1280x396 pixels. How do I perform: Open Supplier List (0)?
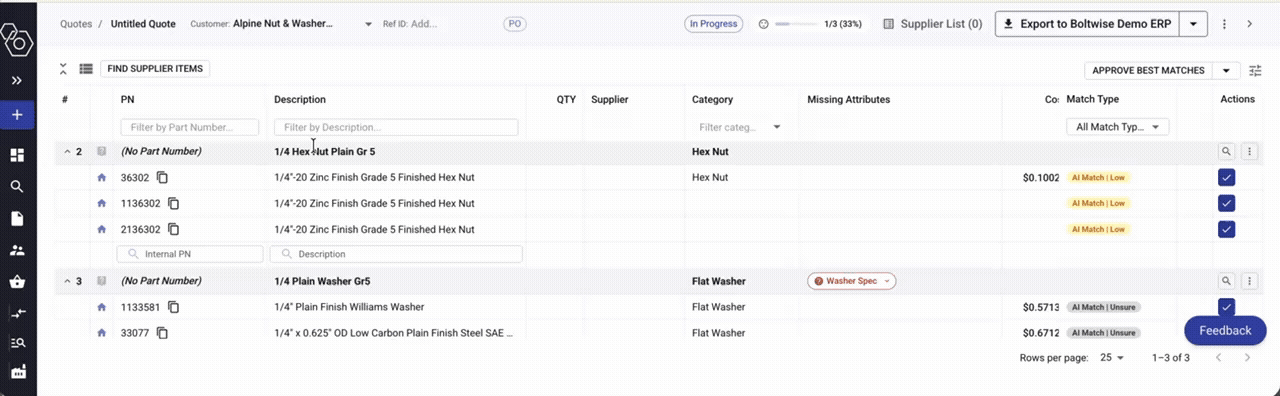[x=932, y=23]
